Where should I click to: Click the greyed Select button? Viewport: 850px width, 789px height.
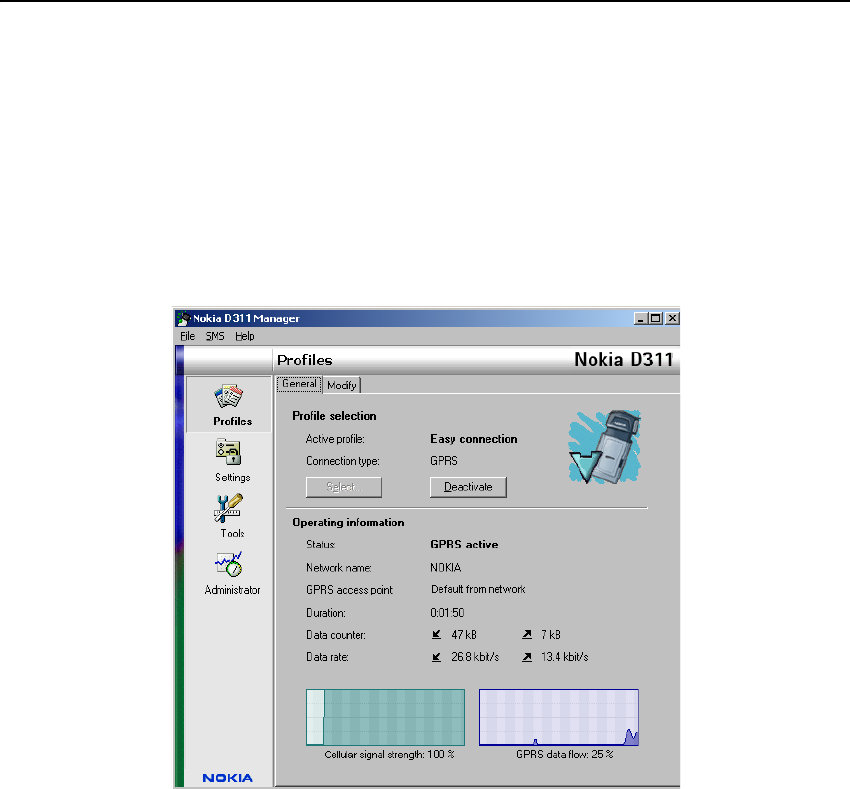click(x=344, y=487)
